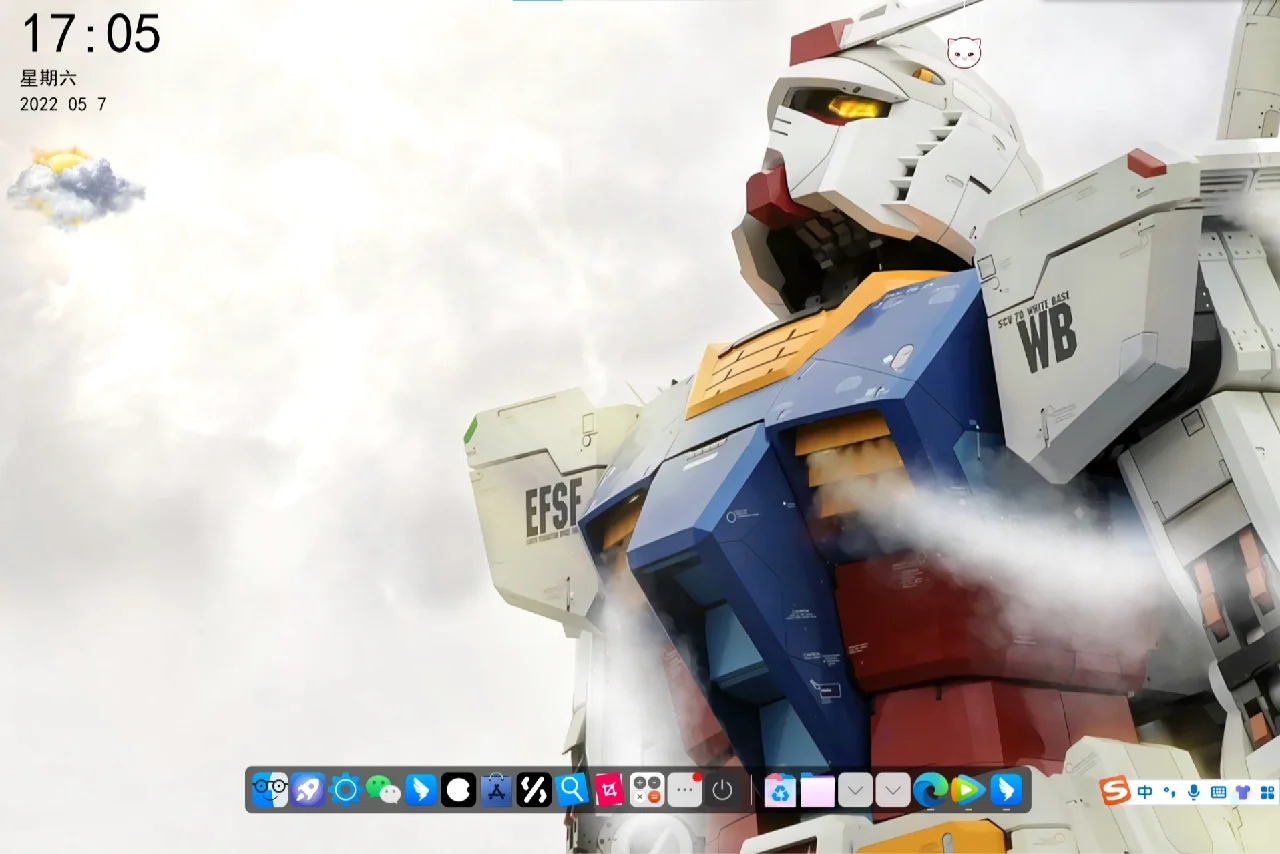
Task: Expand the second chevron stack in dock
Action: tap(892, 790)
